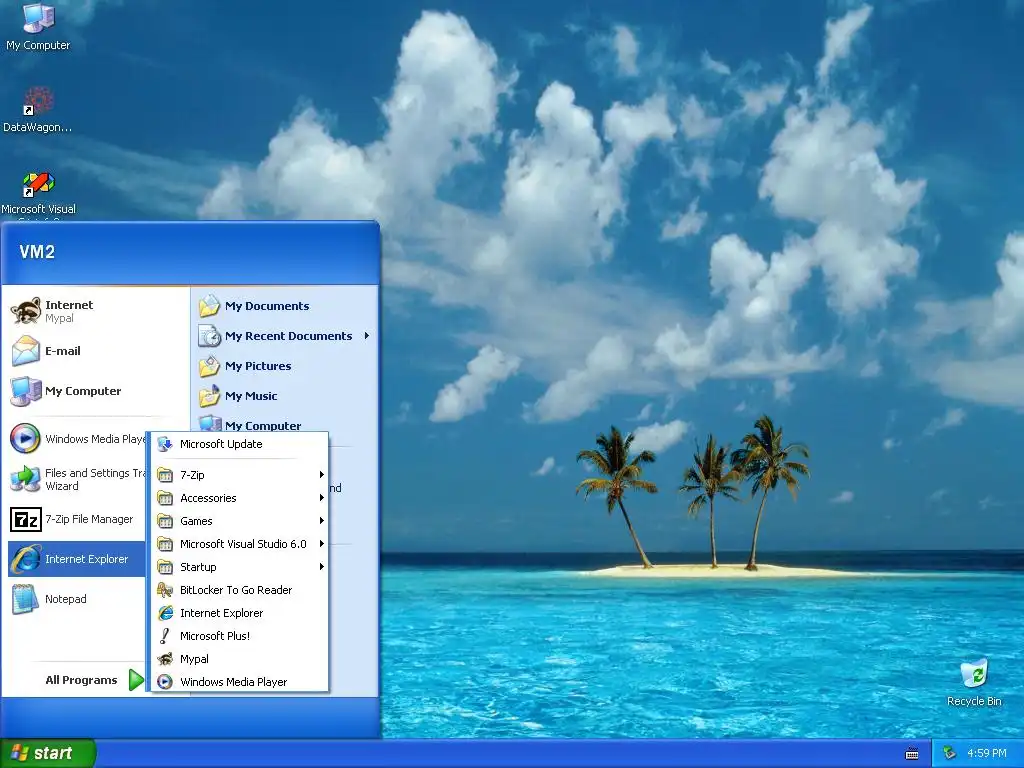Click My Recent Documents icon
1024x768 pixels.
click(x=210, y=336)
